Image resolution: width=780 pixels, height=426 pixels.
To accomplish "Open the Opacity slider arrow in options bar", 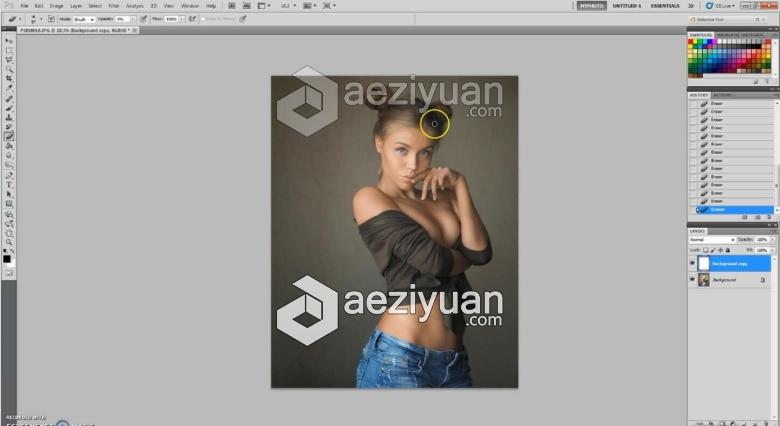I will point(133,19).
